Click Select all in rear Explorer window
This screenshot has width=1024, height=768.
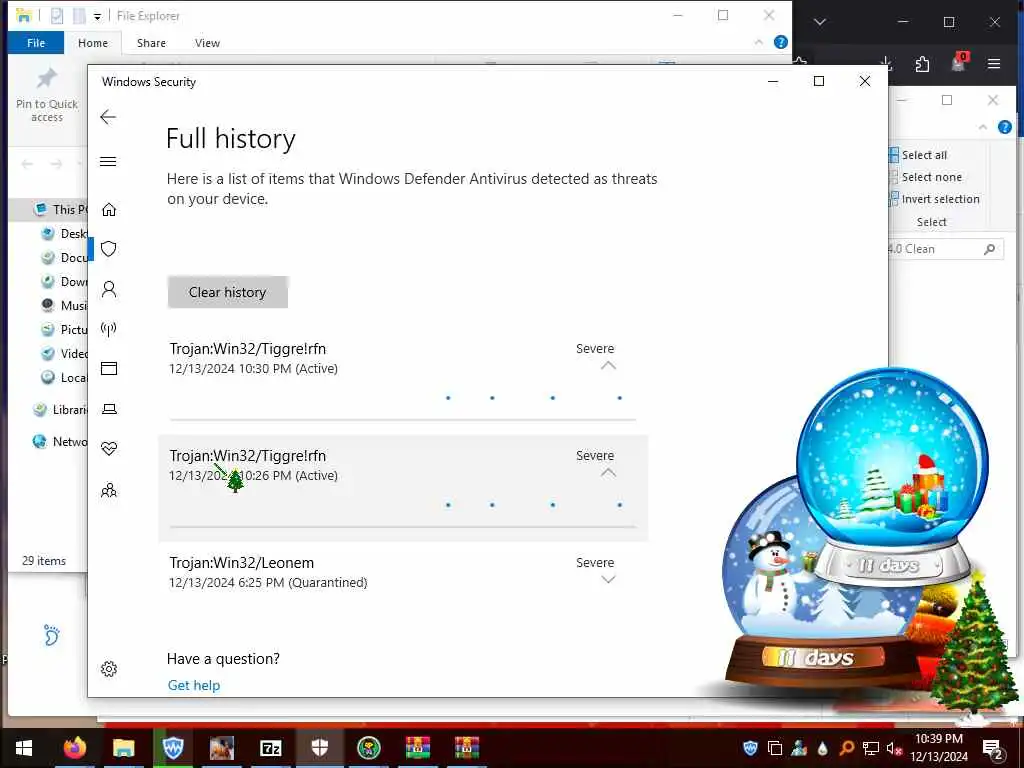pos(919,155)
